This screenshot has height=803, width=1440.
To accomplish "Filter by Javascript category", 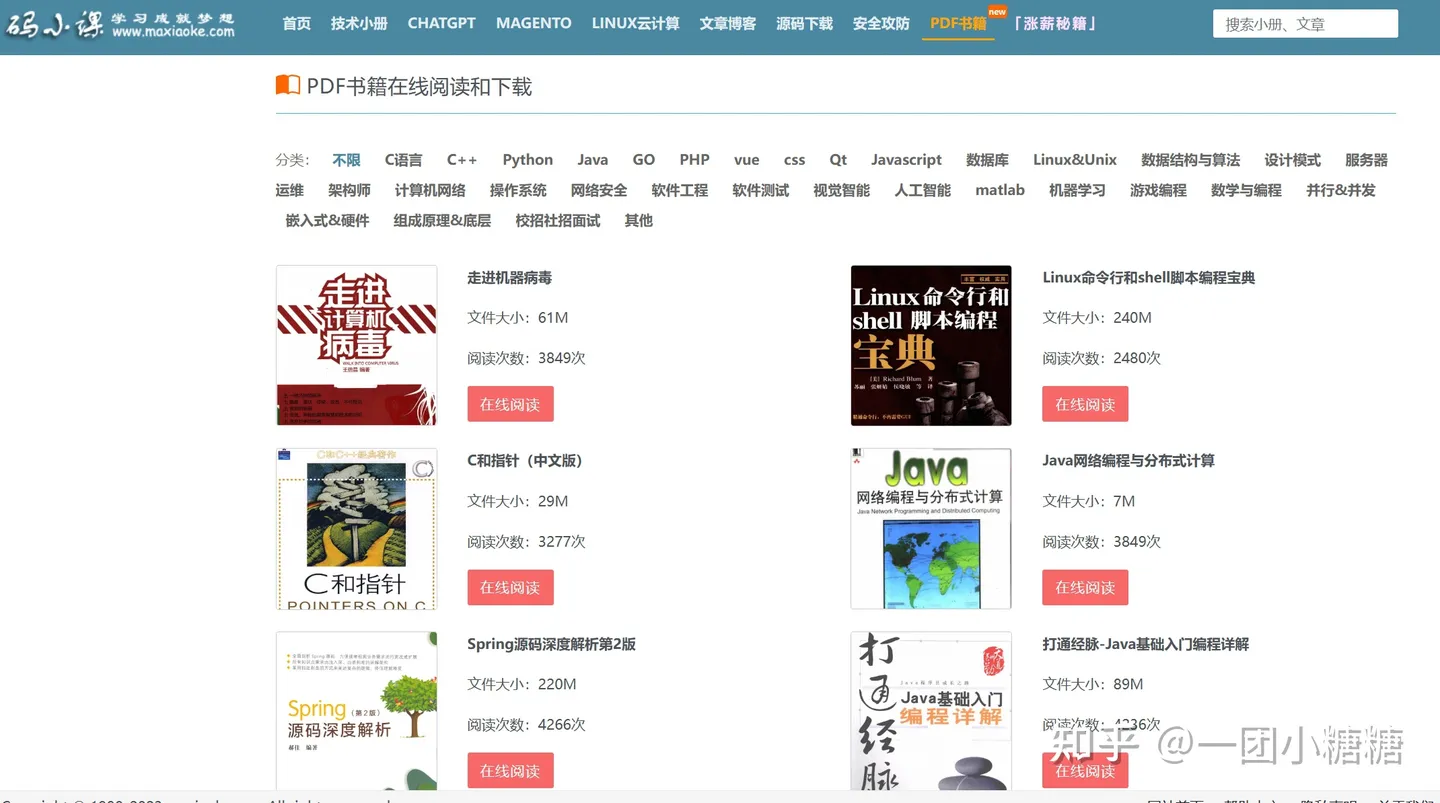I will coord(907,160).
